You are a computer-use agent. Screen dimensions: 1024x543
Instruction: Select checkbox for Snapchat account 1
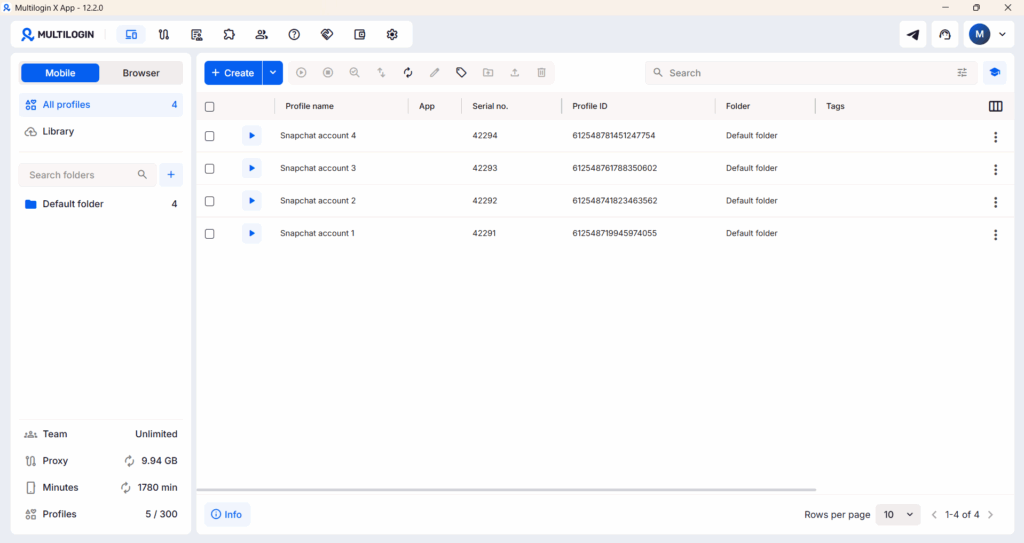tap(210, 234)
